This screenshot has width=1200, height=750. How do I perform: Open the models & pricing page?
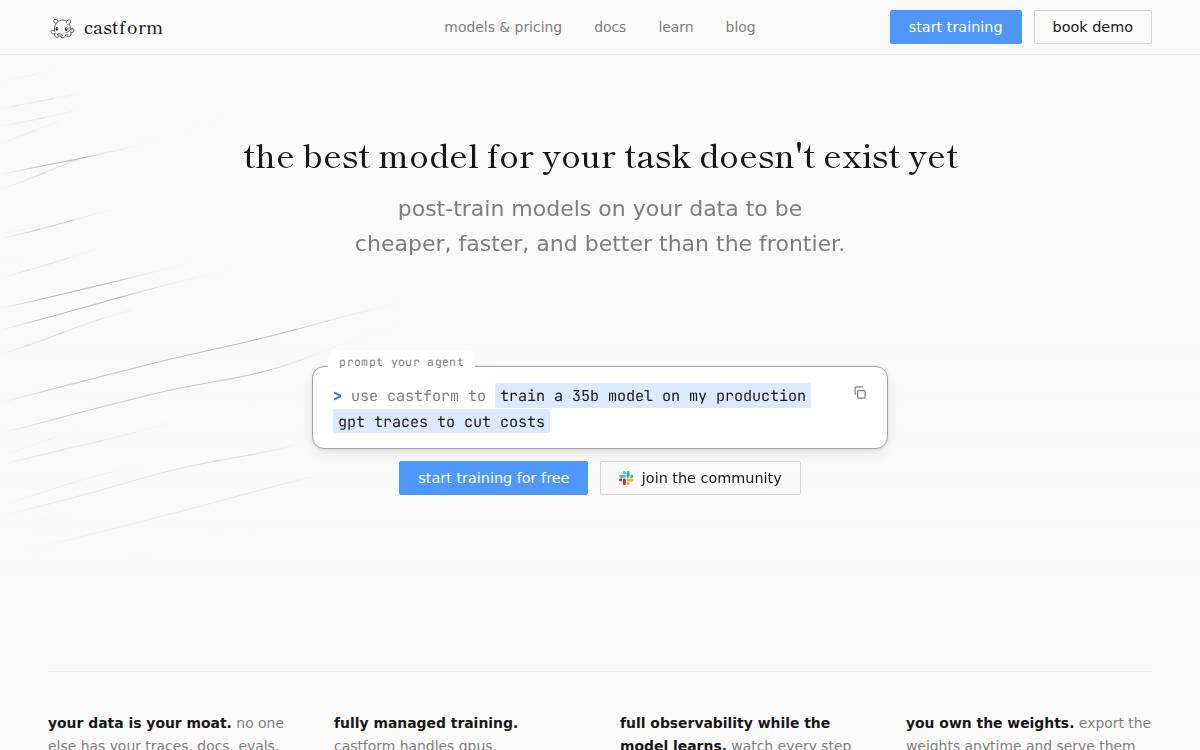[x=503, y=27]
